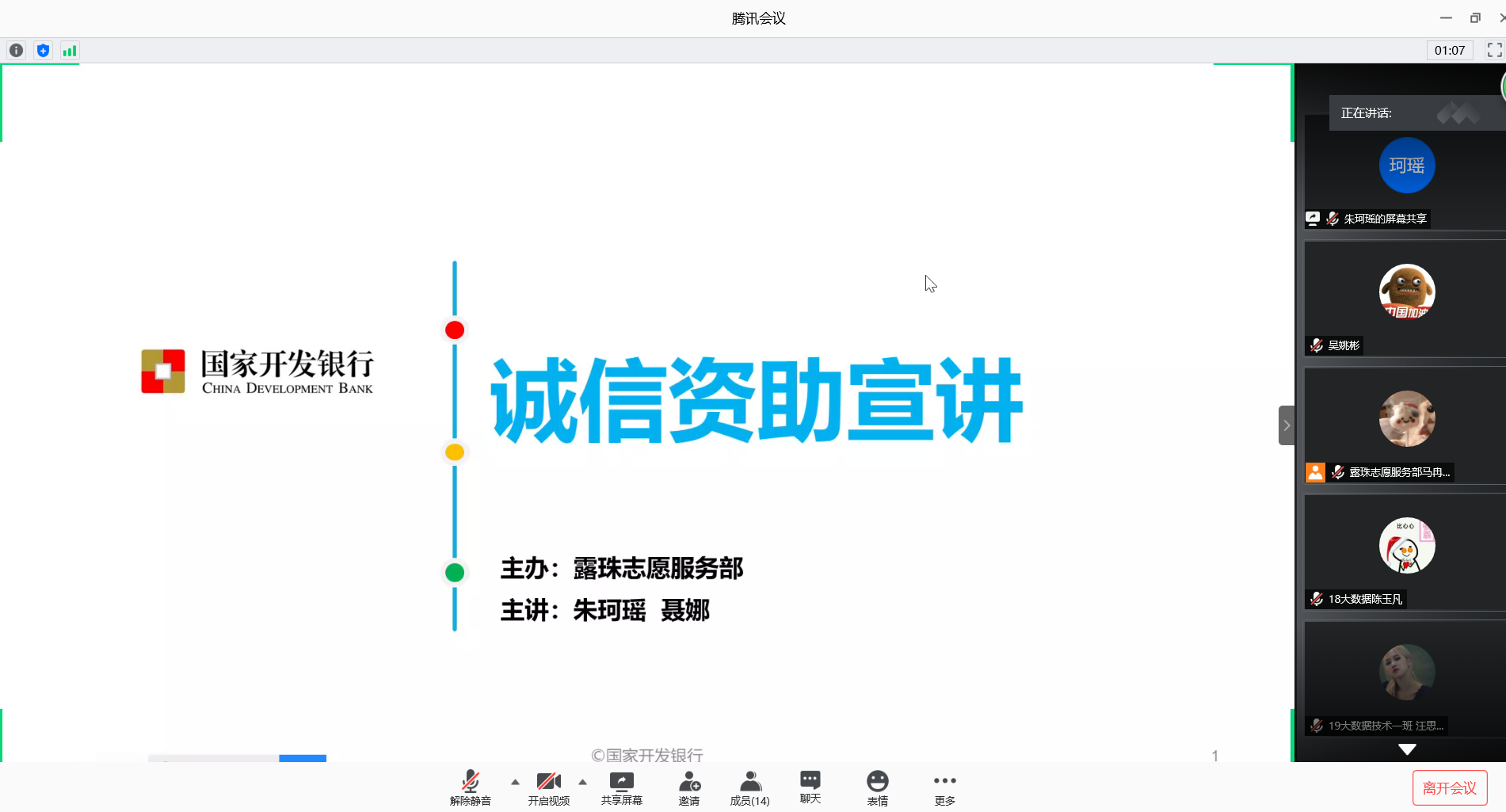Collapse the participant video sidebar arrow

coord(1287,425)
